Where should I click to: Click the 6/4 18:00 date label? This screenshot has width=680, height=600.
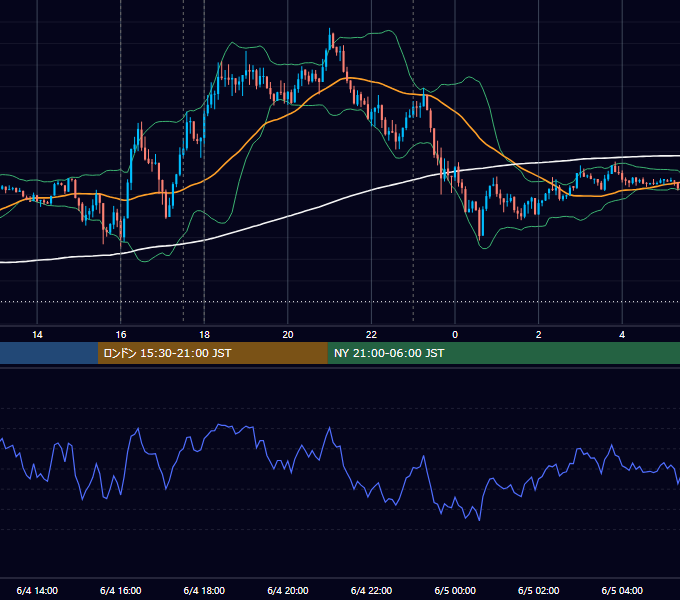204,590
